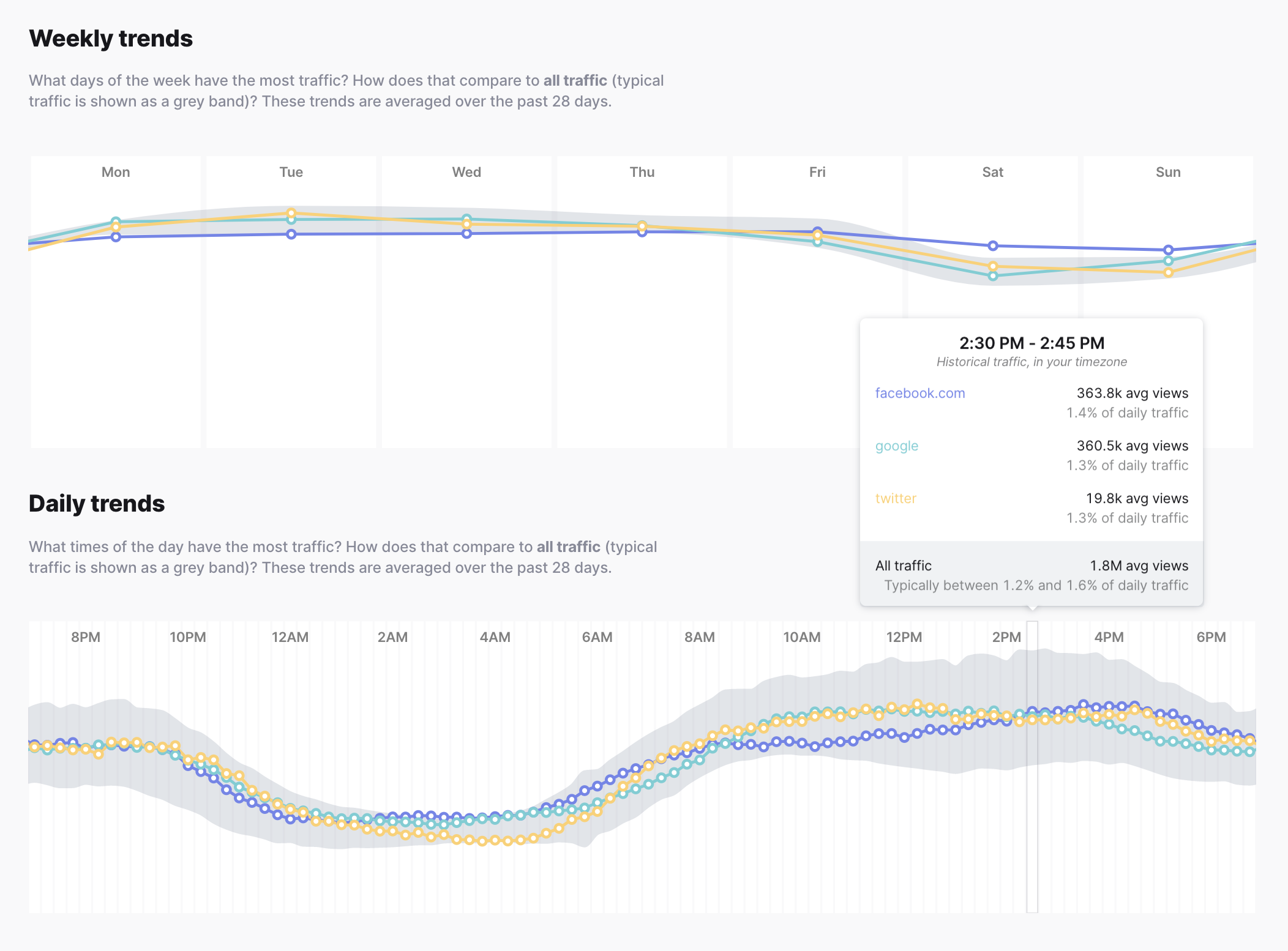This screenshot has height=951, width=1288.
Task: Select the Tuesday peak twitter data point
Action: pyautogui.click(x=291, y=214)
